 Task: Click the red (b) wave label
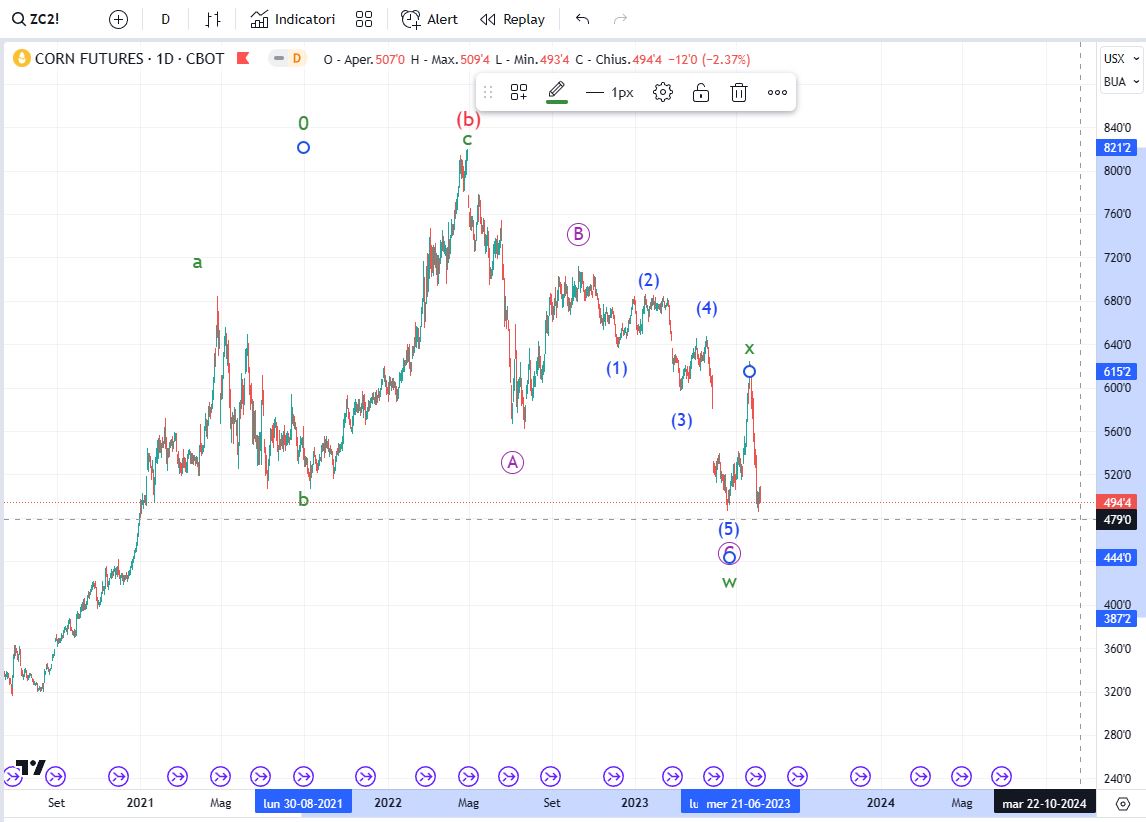468,119
